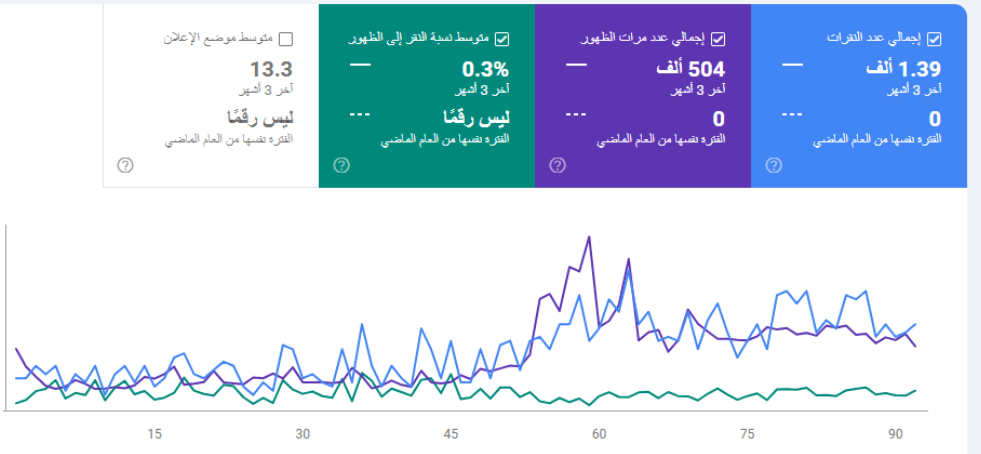Uncheck the إجمالي عدد النقرات checkbox
Viewport: 981px width, 454px height.
pos(934,39)
